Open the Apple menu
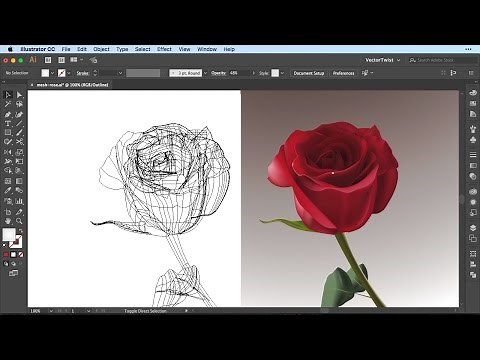Viewport: 480px width, 360px height. tap(10, 49)
